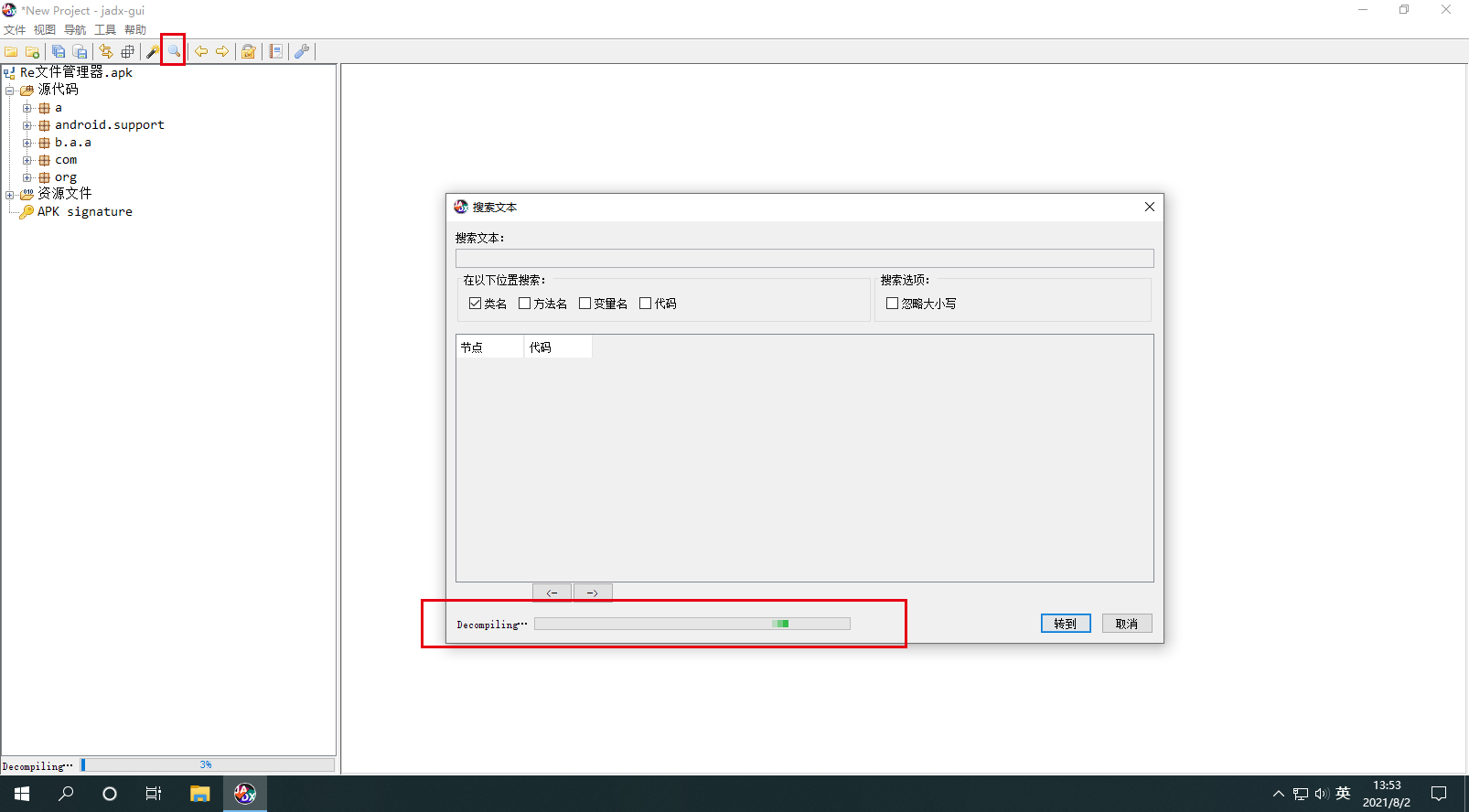Screen dimensions: 1469x812
Task: Open the log viewer notebook icon
Action: click(275, 51)
